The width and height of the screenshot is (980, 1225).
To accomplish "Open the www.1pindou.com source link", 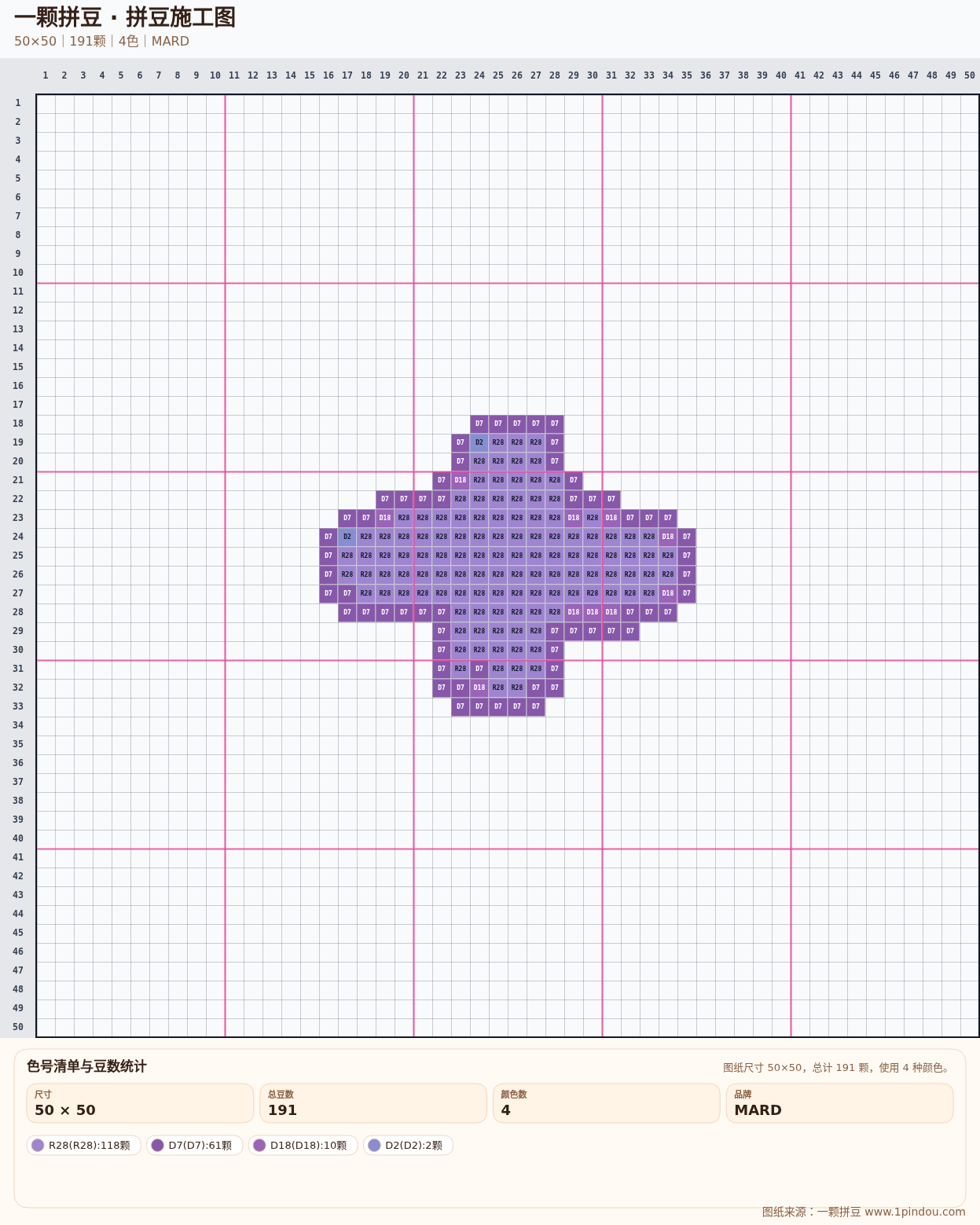I will pos(915,1212).
